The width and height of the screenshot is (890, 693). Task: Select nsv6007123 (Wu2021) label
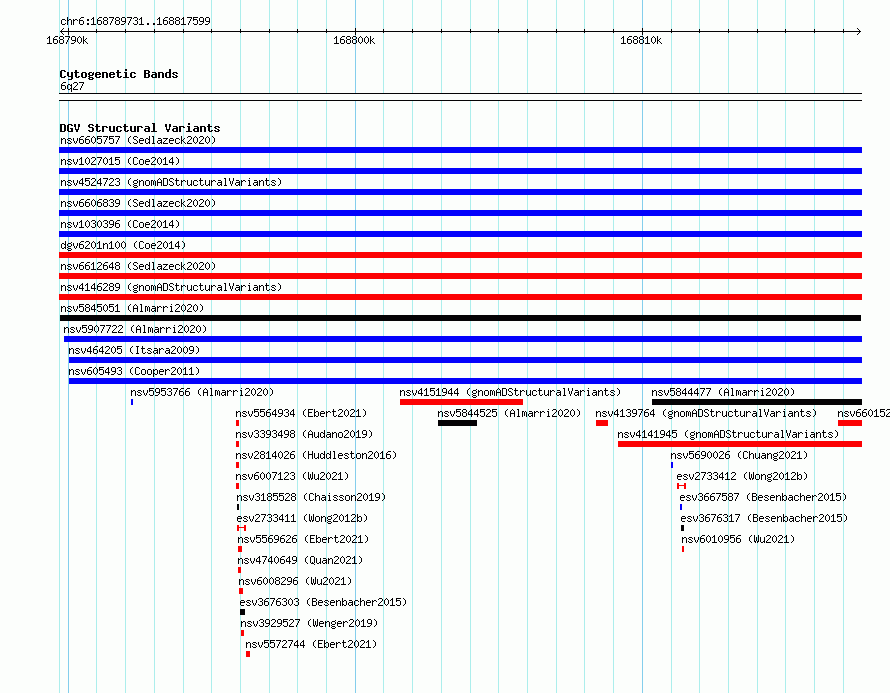click(x=292, y=476)
